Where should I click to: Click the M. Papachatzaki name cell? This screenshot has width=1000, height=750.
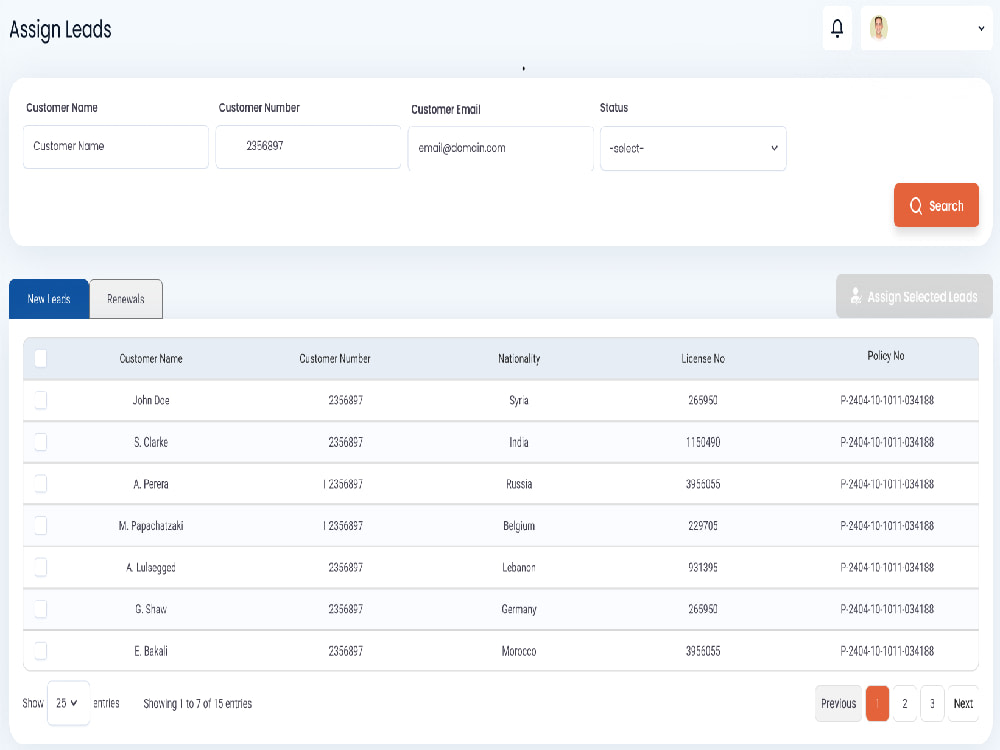[x=151, y=526]
